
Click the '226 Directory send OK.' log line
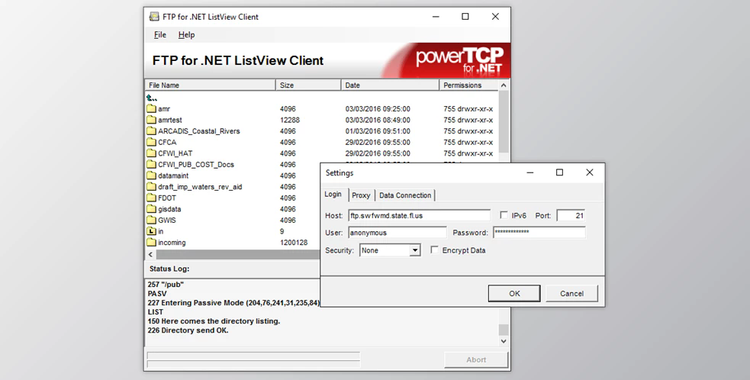188,331
